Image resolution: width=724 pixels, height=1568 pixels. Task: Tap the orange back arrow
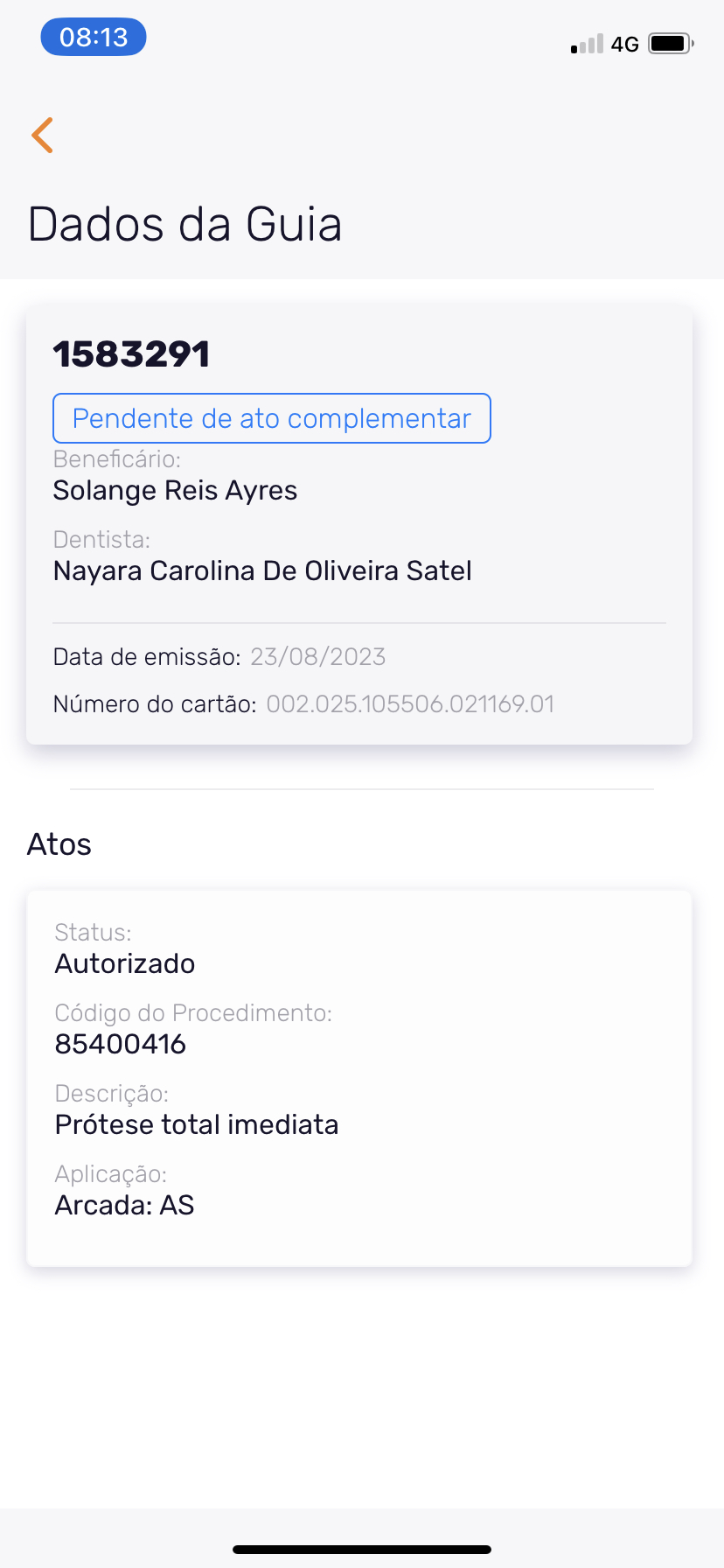point(42,135)
